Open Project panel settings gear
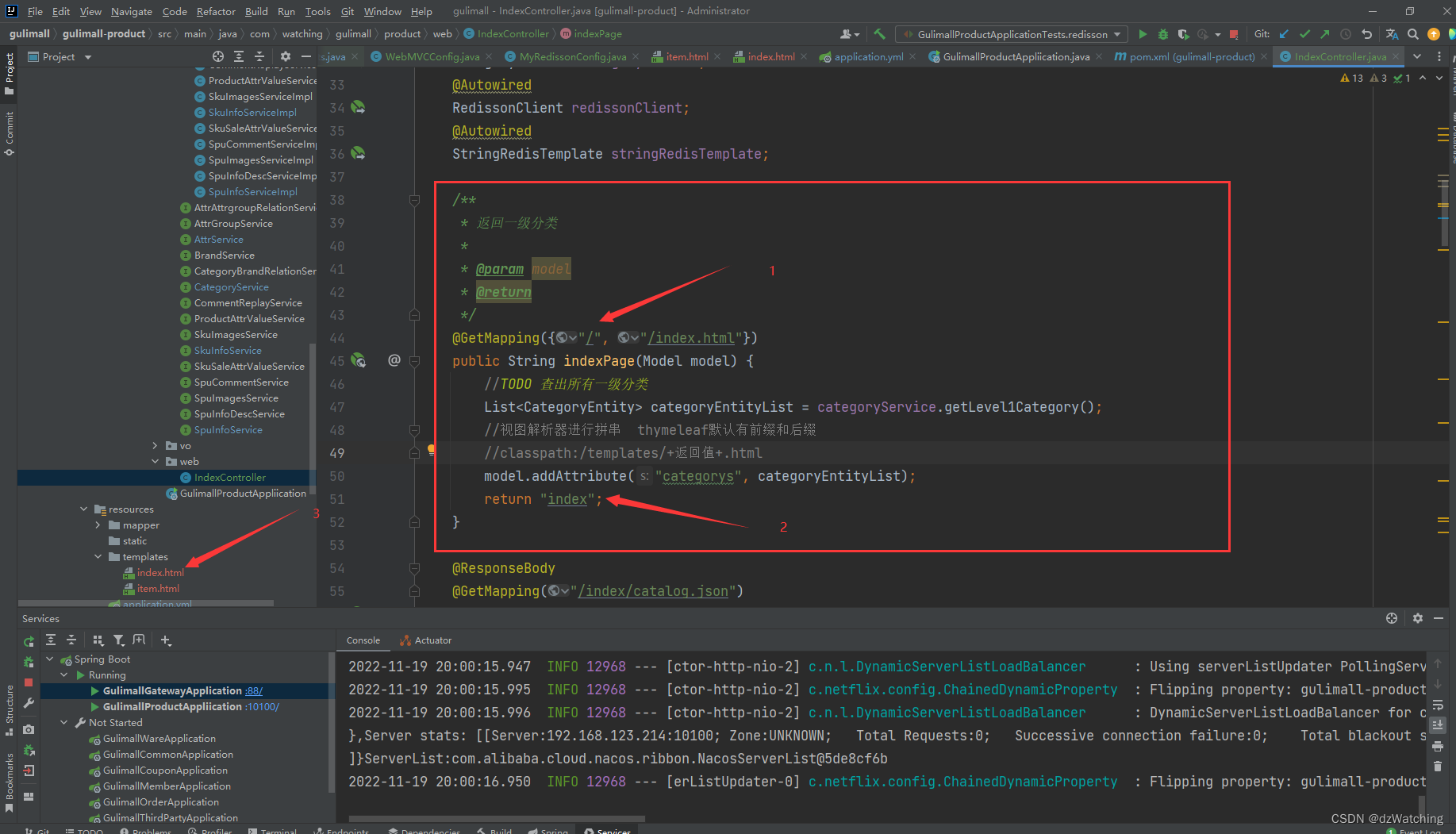 click(286, 56)
